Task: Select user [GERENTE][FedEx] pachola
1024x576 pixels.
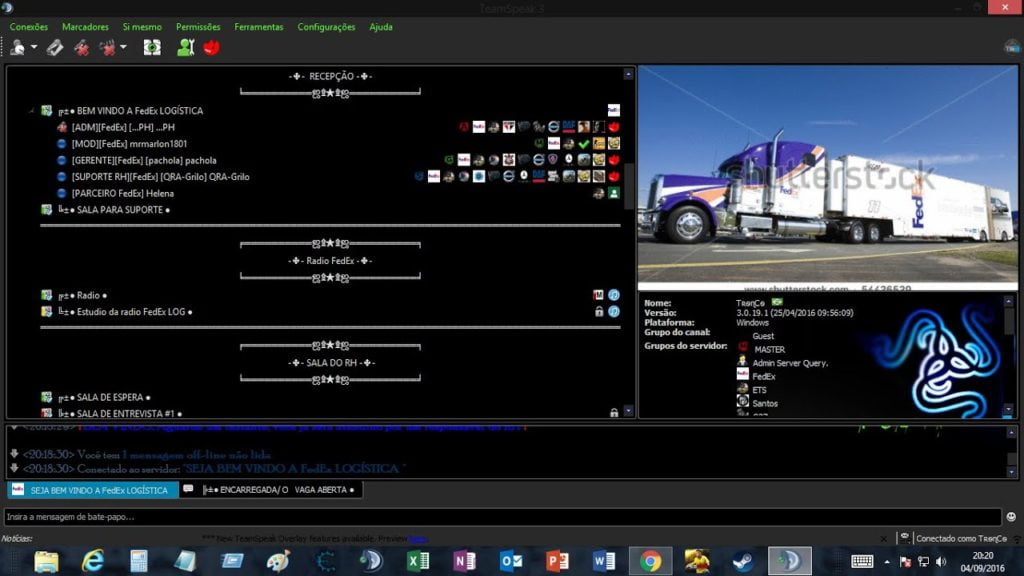Action: 144,160
